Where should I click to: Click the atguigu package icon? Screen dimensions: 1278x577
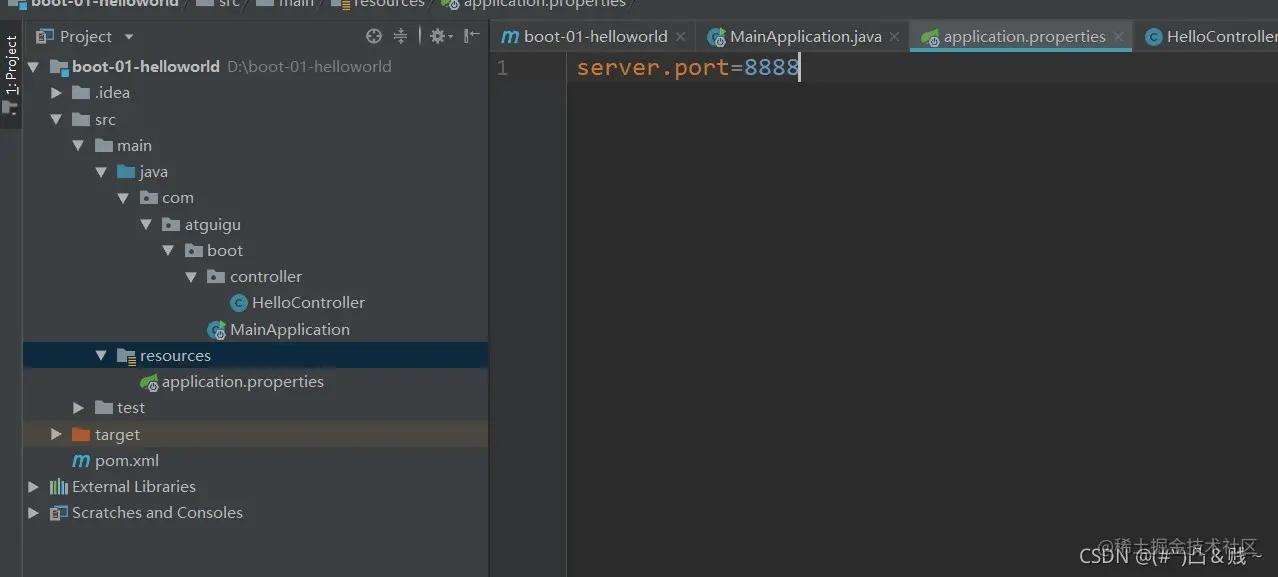(171, 225)
